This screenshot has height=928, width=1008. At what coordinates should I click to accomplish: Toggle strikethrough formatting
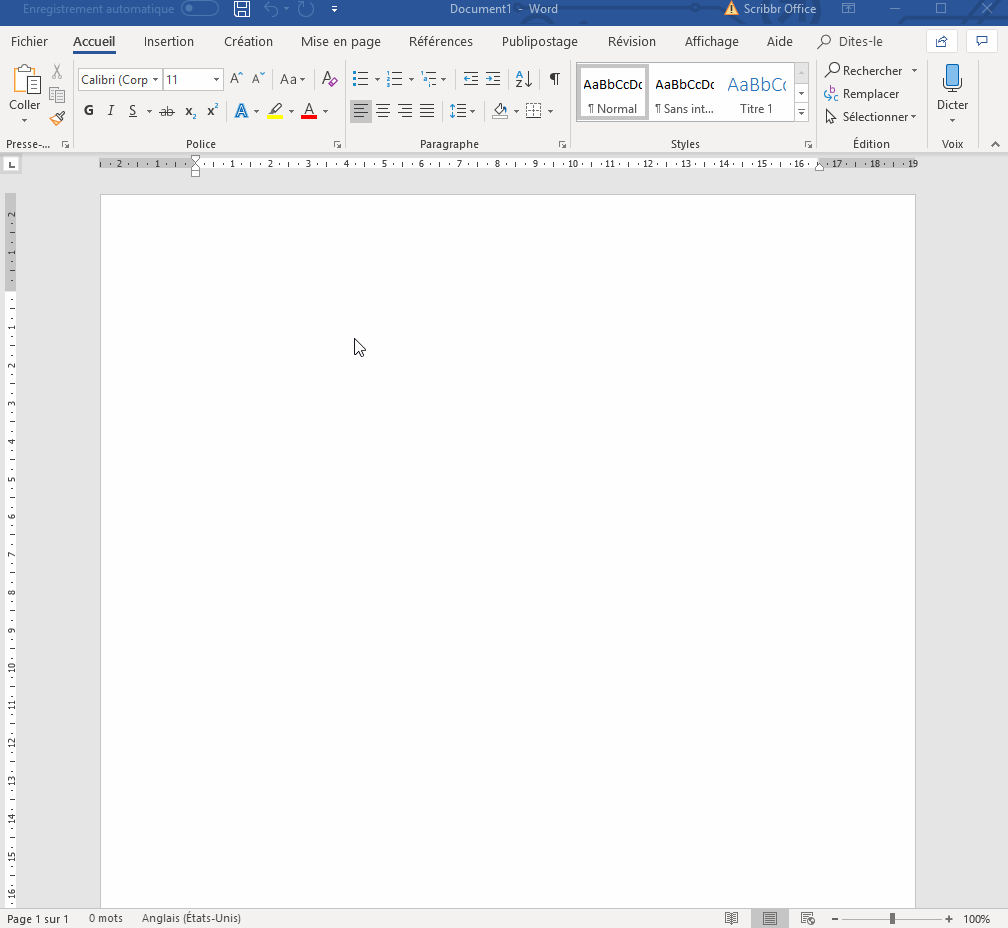point(167,111)
